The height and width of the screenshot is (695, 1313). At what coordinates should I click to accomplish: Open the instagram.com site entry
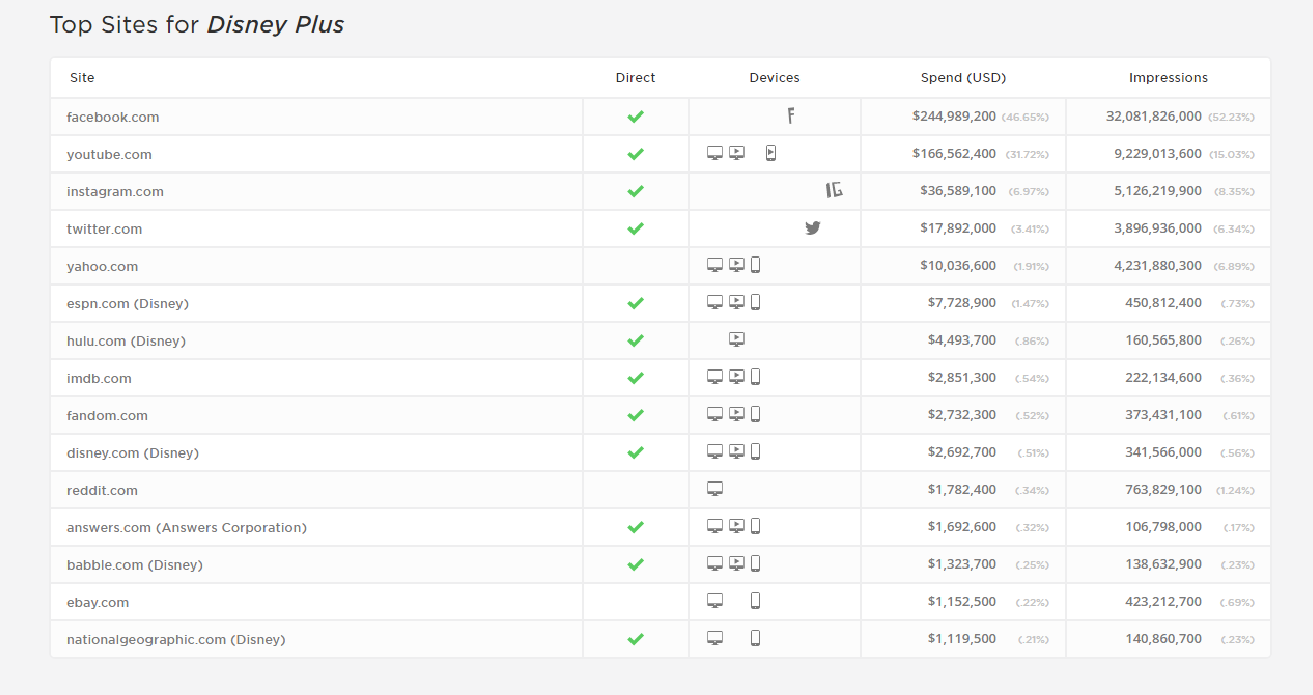tap(115, 191)
